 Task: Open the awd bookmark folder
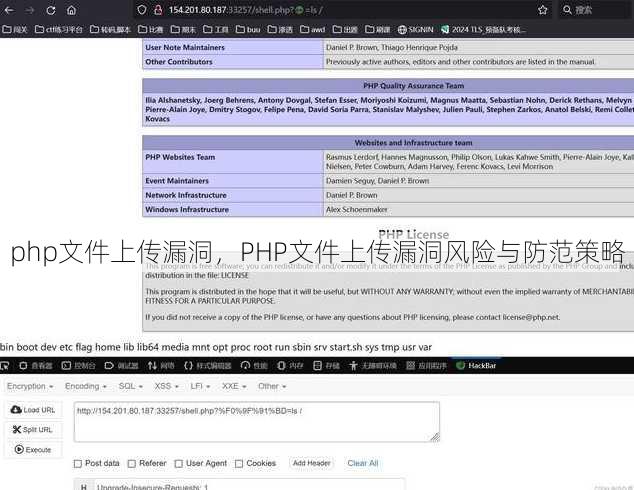coord(313,30)
